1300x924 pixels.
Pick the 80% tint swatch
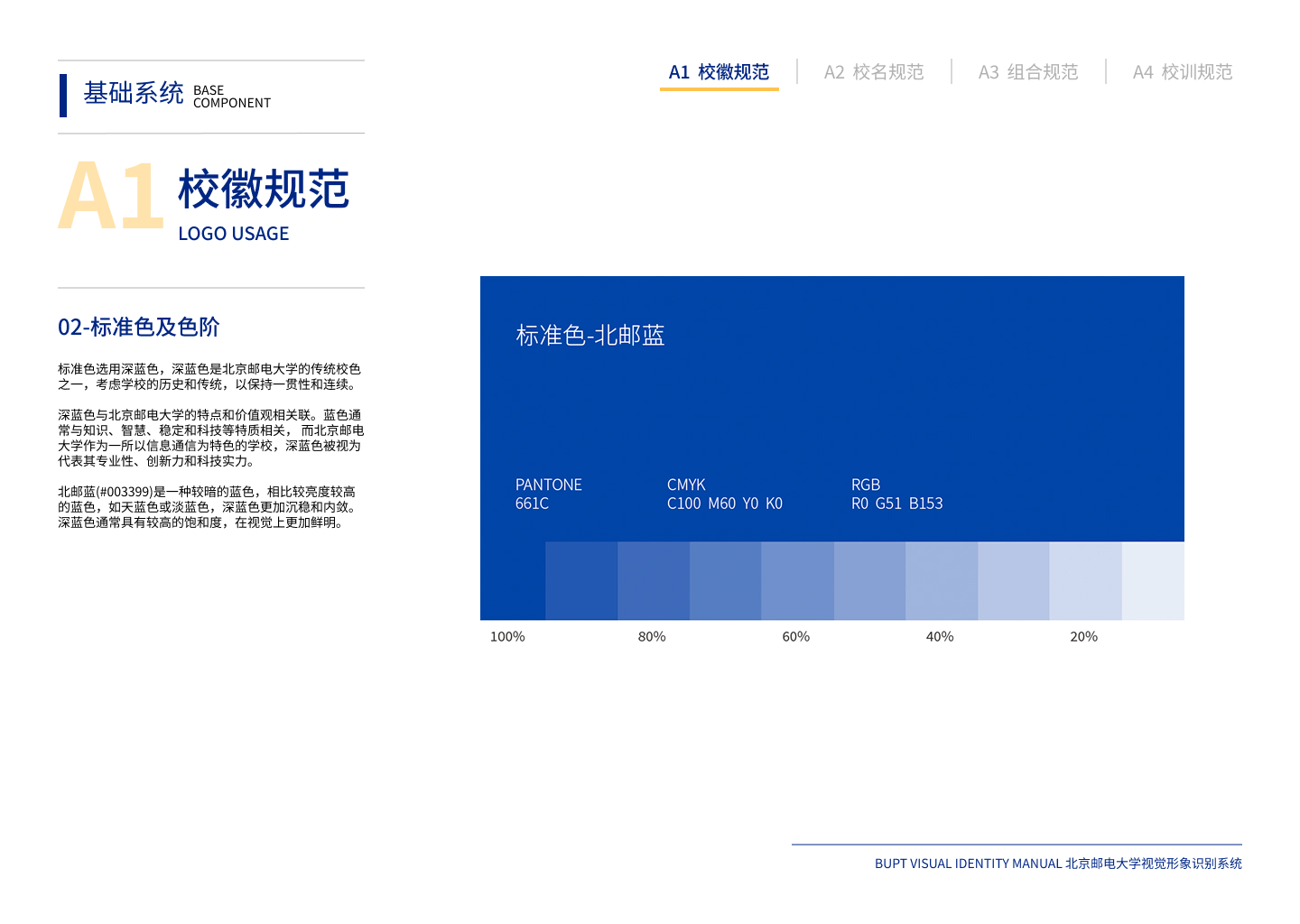coord(653,580)
